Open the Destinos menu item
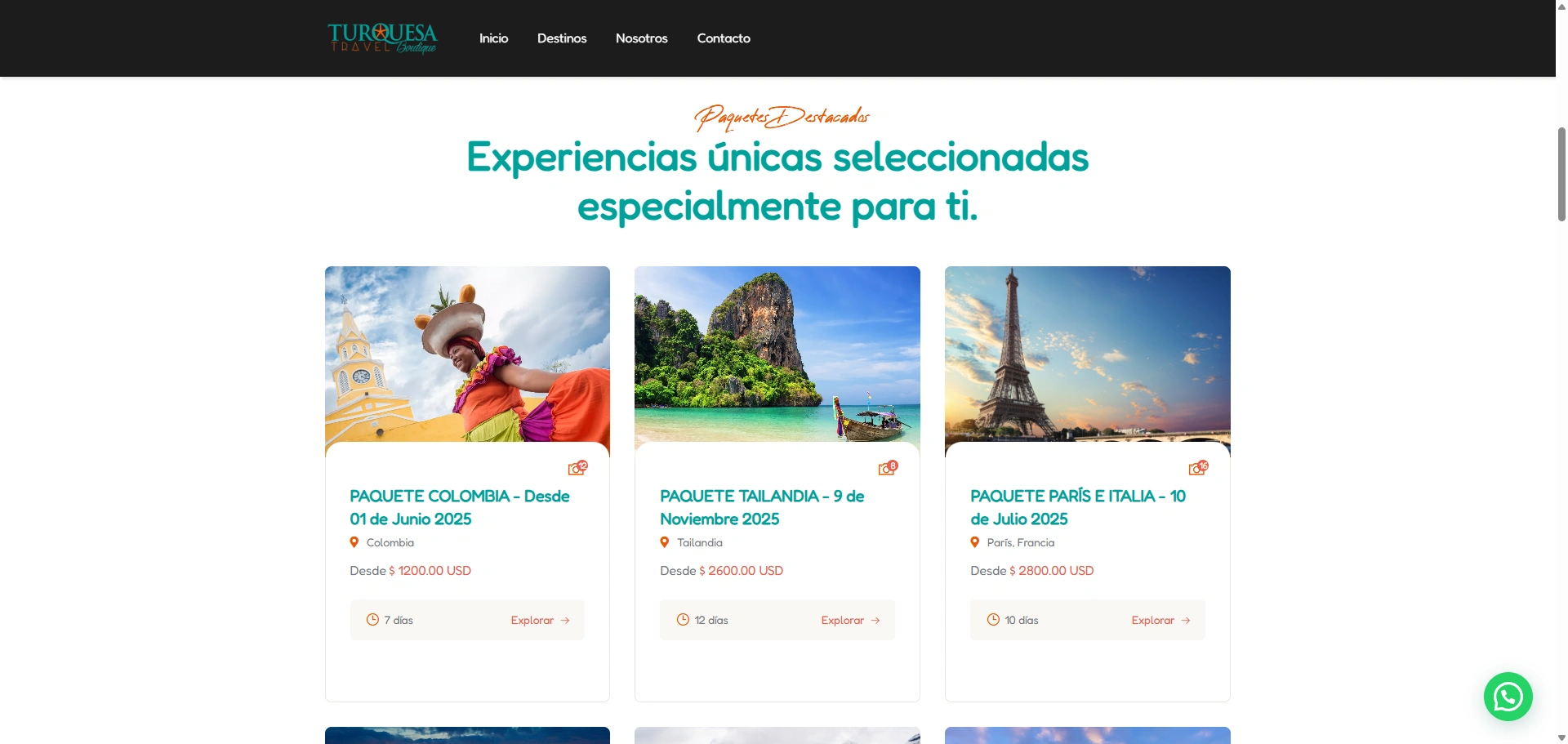Screen dimensions: 1568x744 pos(562,38)
